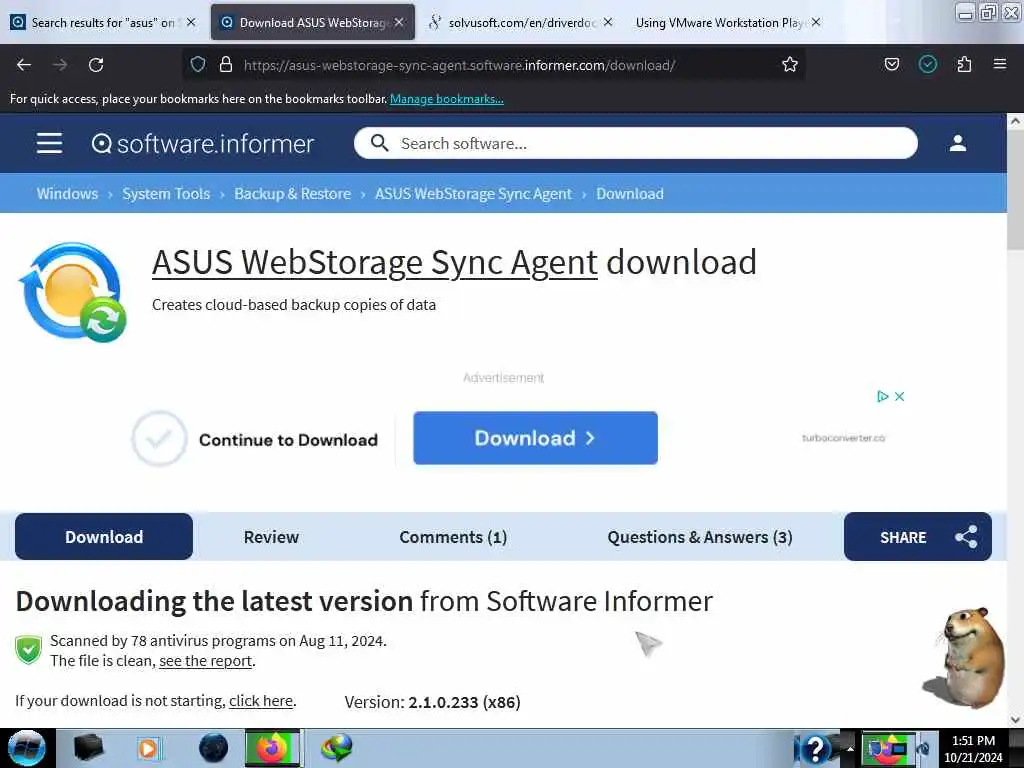Viewport: 1024px width, 768px height.
Task: Click the green checkmark extension icon
Action: pyautogui.click(x=927, y=64)
